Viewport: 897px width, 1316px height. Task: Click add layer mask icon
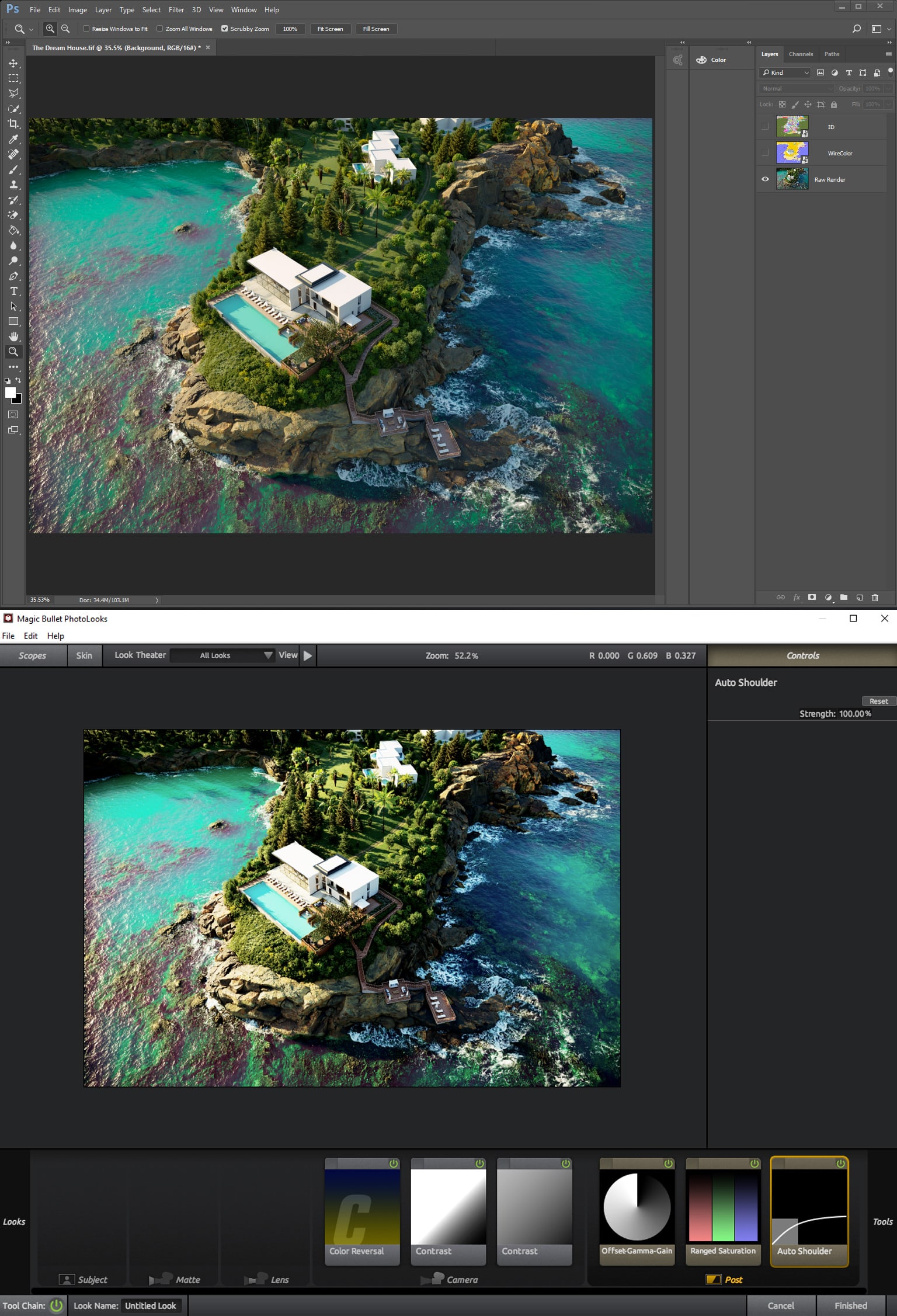[x=812, y=597]
